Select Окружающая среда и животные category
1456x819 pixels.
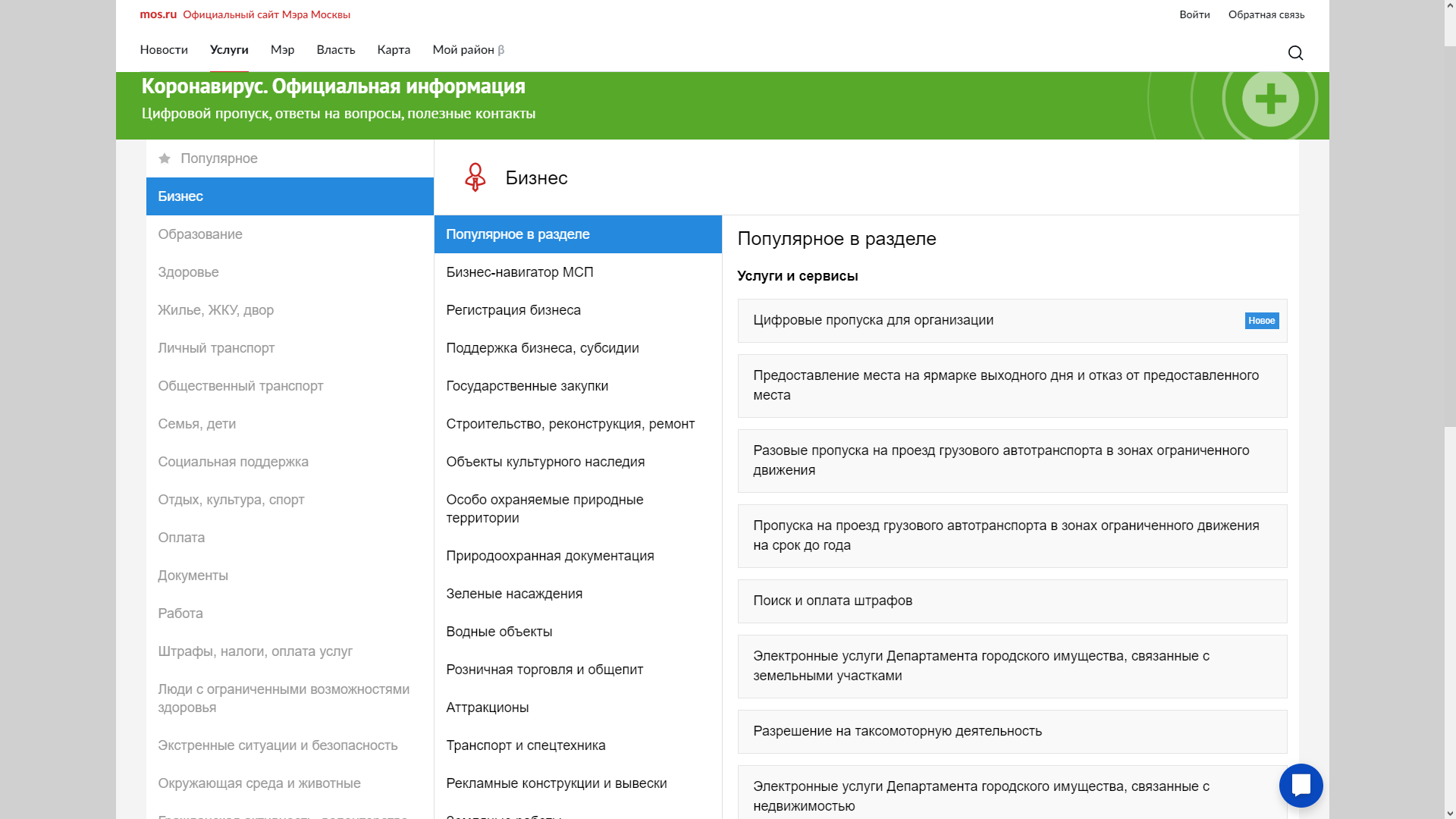tap(290, 783)
